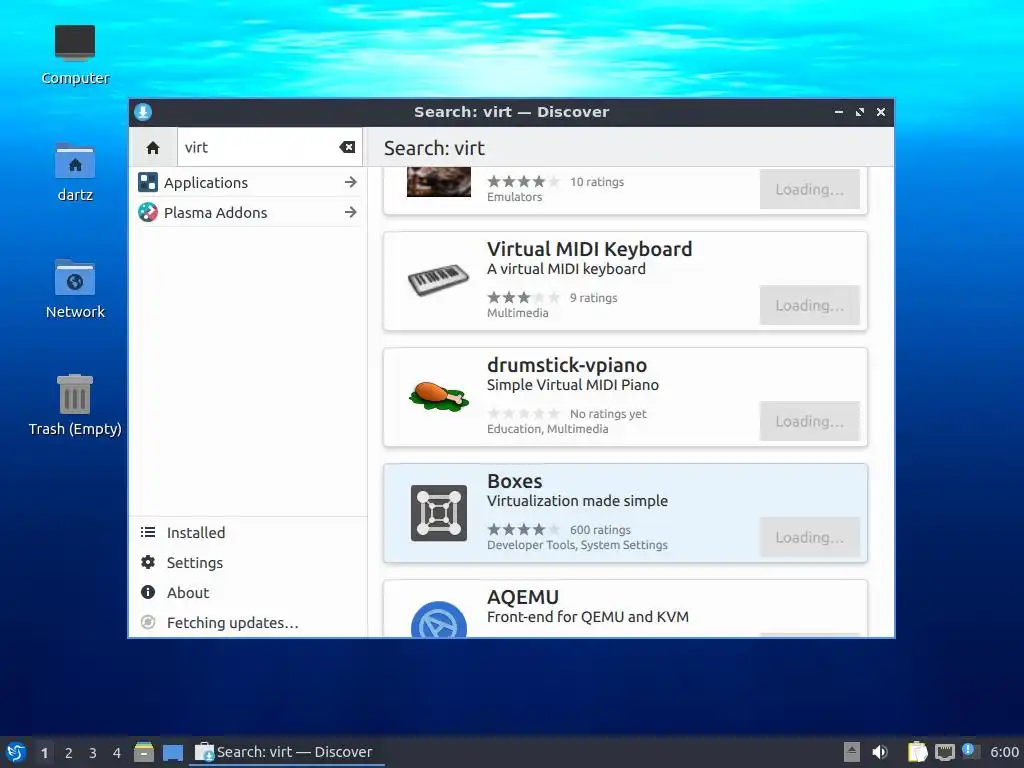The width and height of the screenshot is (1024, 768).
Task: Click Discover task in the taskbar
Action: pyautogui.click(x=287, y=752)
